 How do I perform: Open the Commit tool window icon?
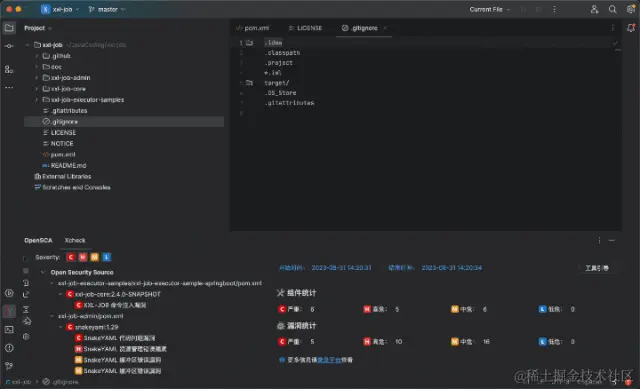(9, 46)
